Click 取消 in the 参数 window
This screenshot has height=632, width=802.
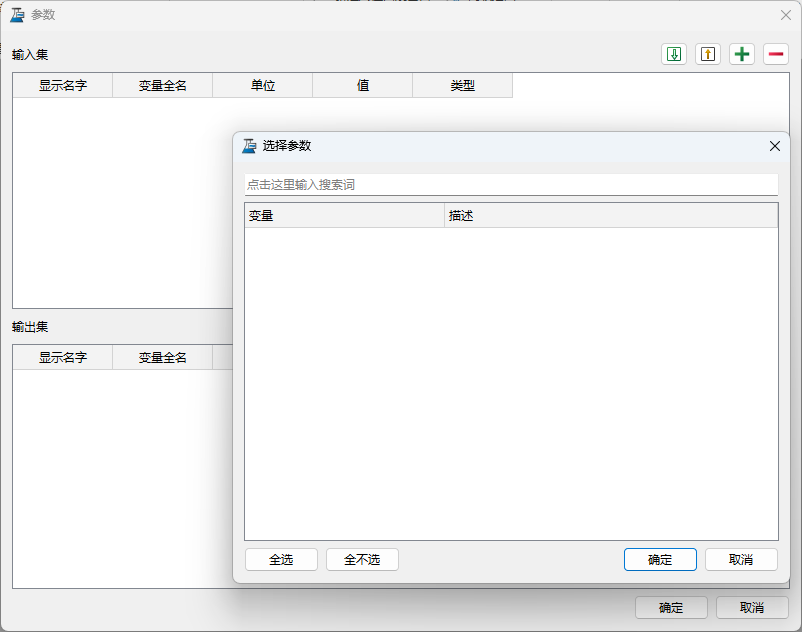(752, 607)
